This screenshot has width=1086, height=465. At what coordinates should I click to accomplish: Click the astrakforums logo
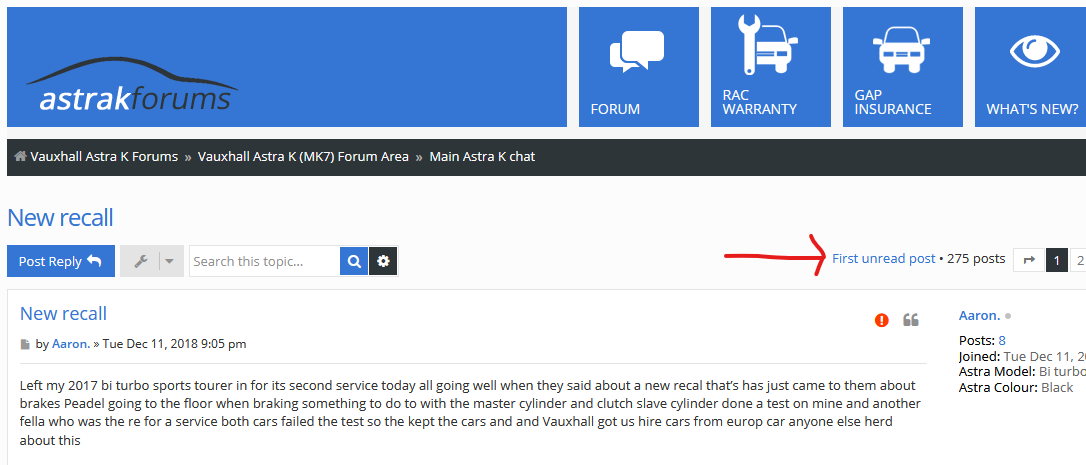point(132,85)
